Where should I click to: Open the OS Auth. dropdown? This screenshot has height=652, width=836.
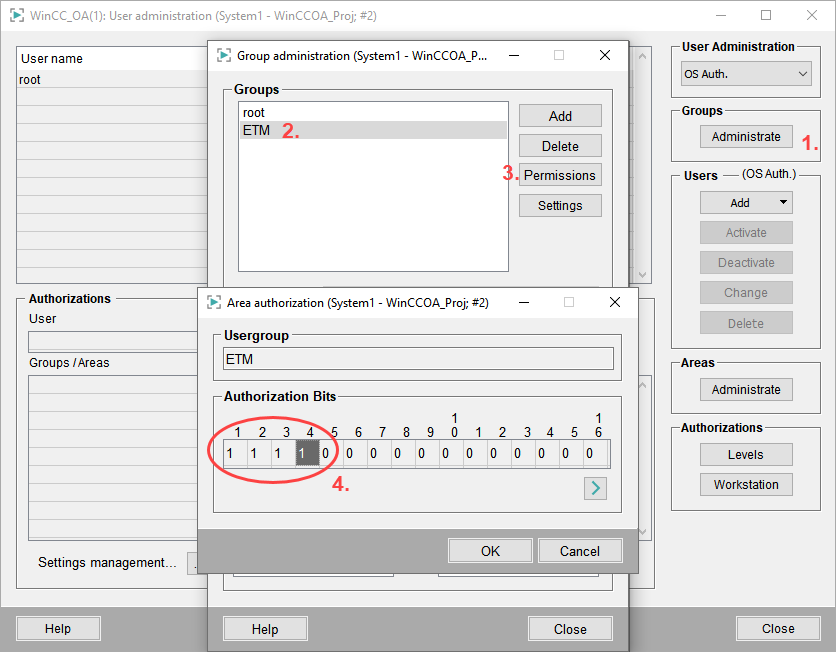click(746, 74)
